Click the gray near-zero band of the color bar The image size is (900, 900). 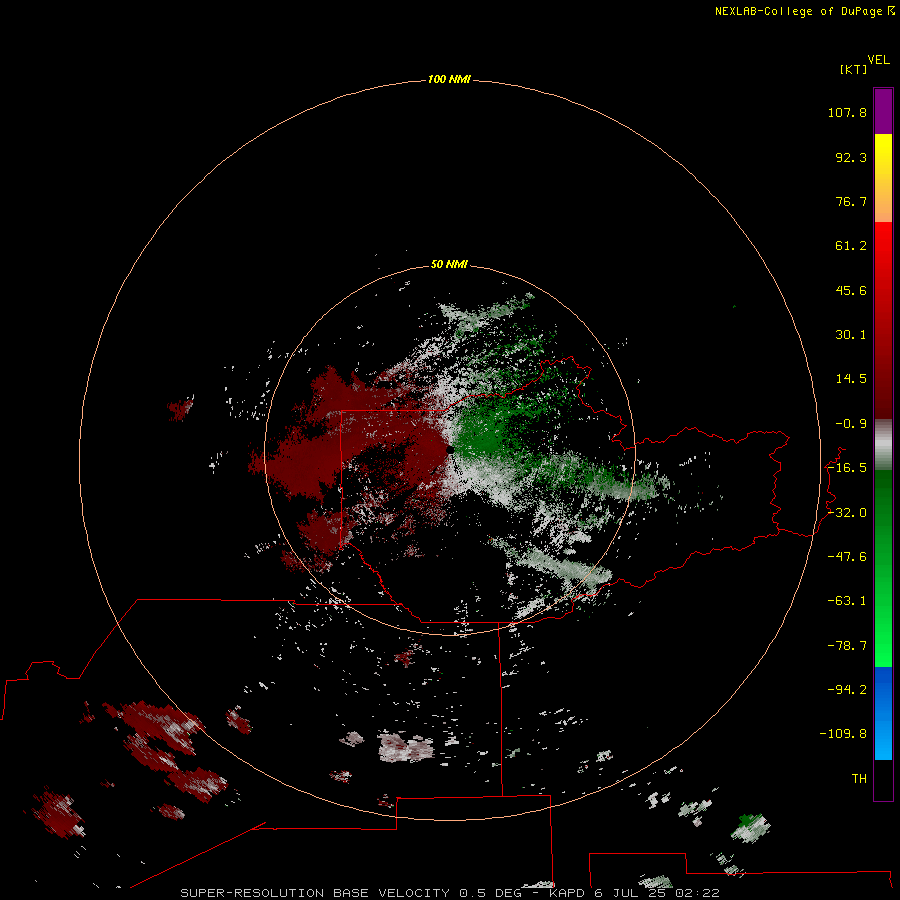pyautogui.click(x=883, y=445)
